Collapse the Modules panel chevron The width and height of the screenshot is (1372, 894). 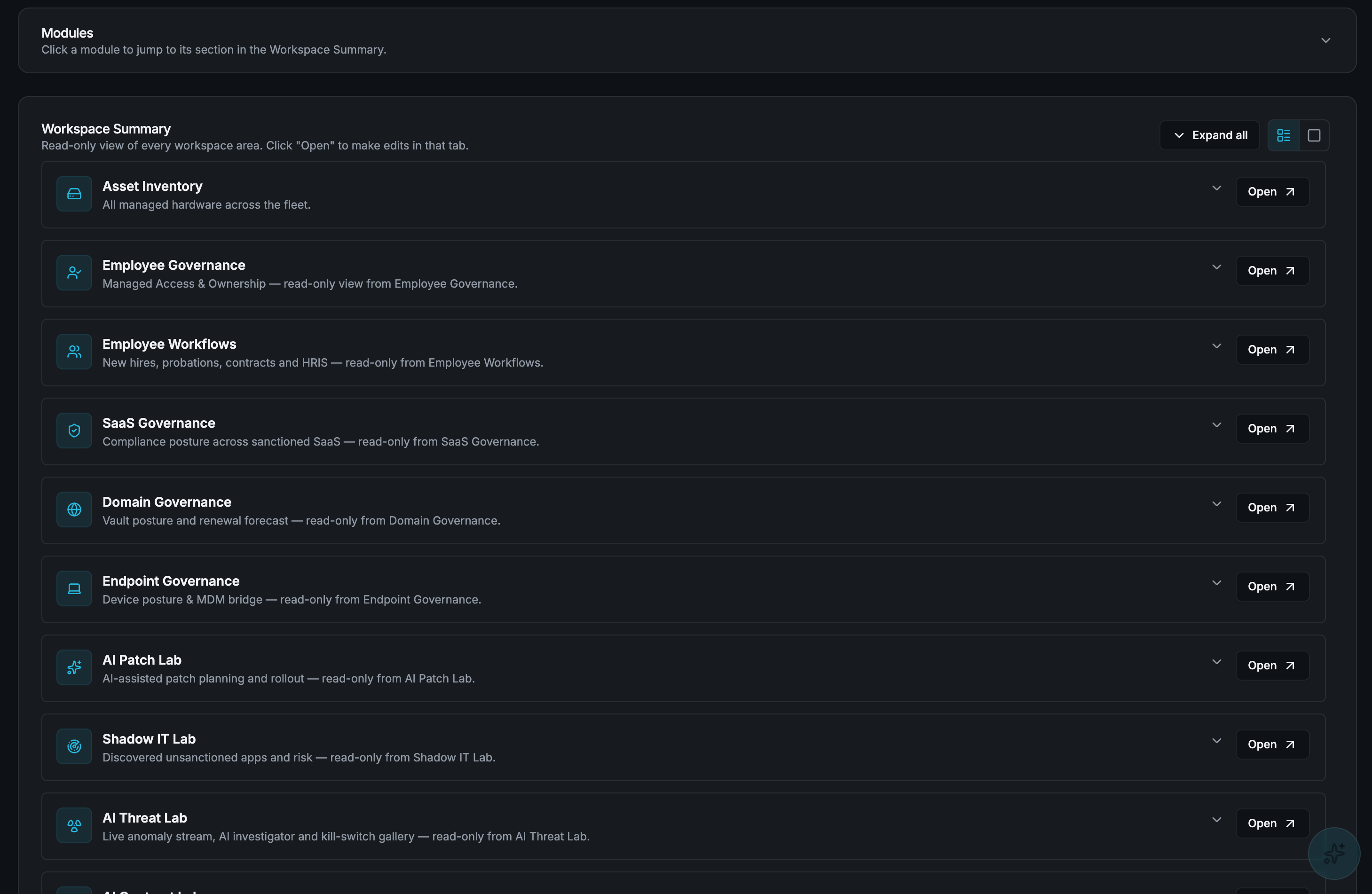pos(1326,40)
